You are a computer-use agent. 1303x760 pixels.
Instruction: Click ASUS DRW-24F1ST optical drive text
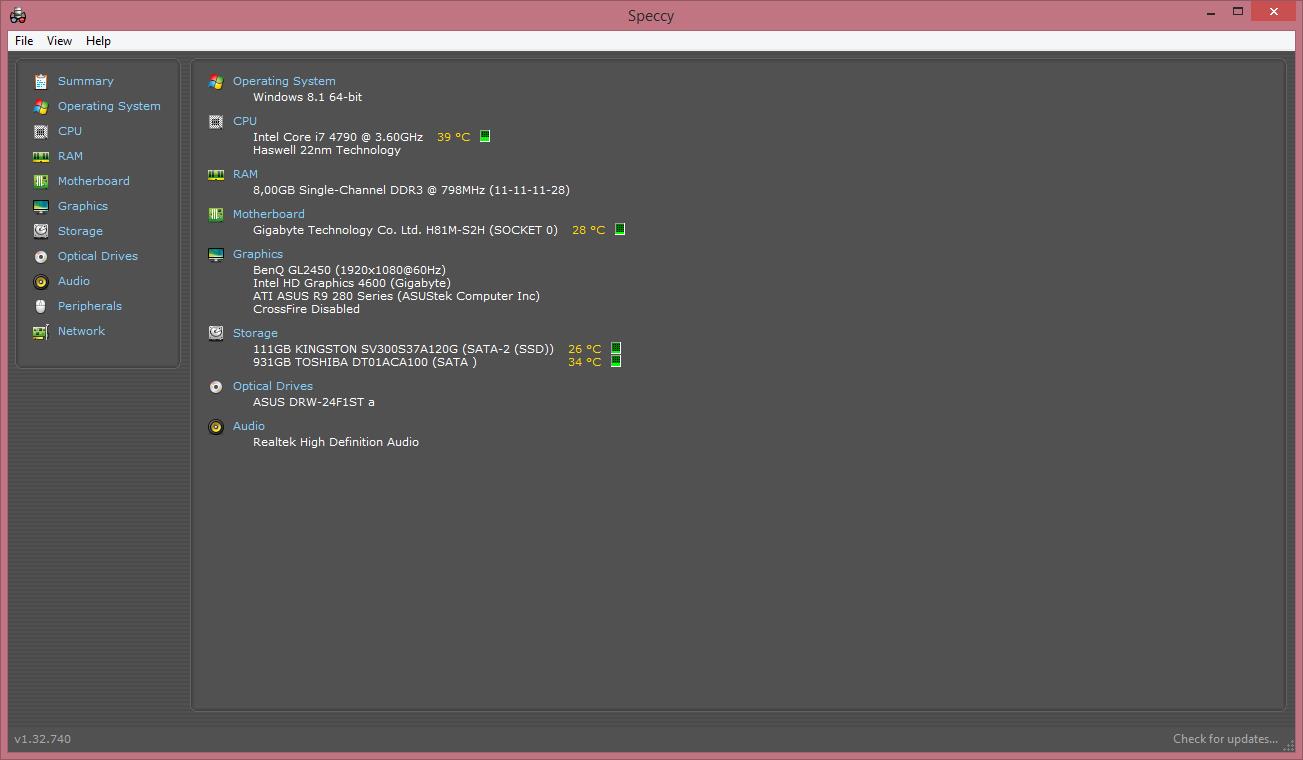point(314,402)
